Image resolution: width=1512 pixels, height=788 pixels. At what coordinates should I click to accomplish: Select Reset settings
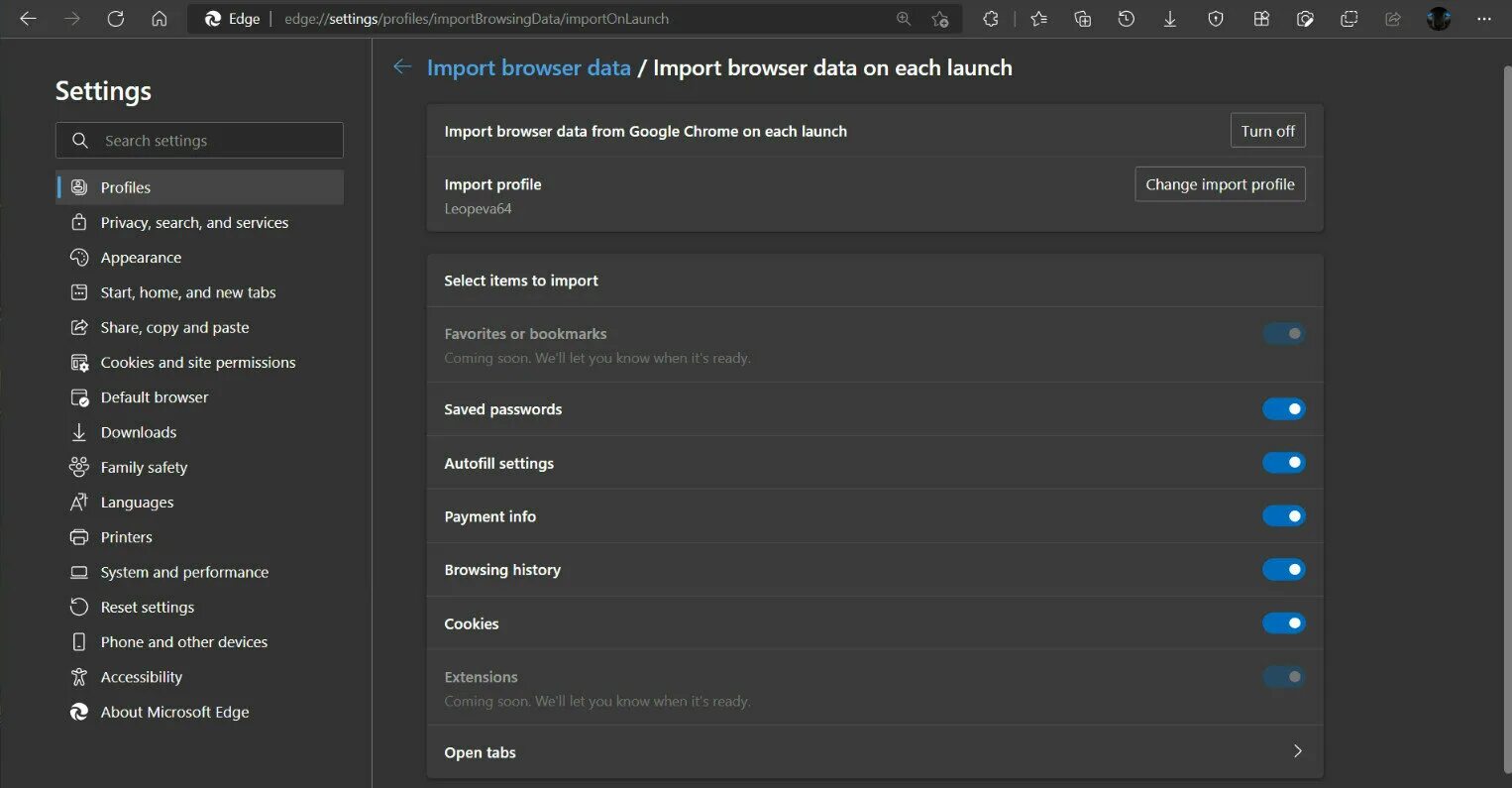200,607
